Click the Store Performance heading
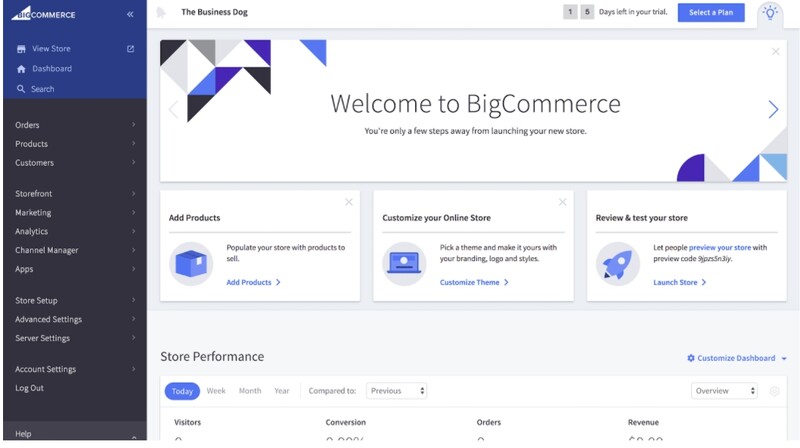This screenshot has height=448, width=800. 212,357
